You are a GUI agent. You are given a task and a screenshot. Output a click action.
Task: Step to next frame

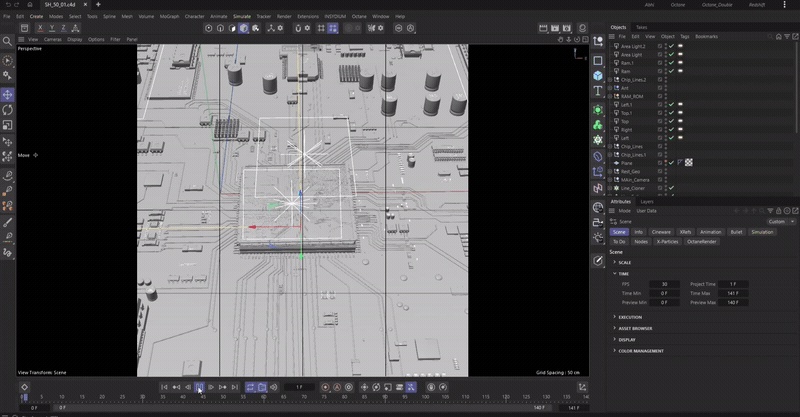(x=211, y=387)
